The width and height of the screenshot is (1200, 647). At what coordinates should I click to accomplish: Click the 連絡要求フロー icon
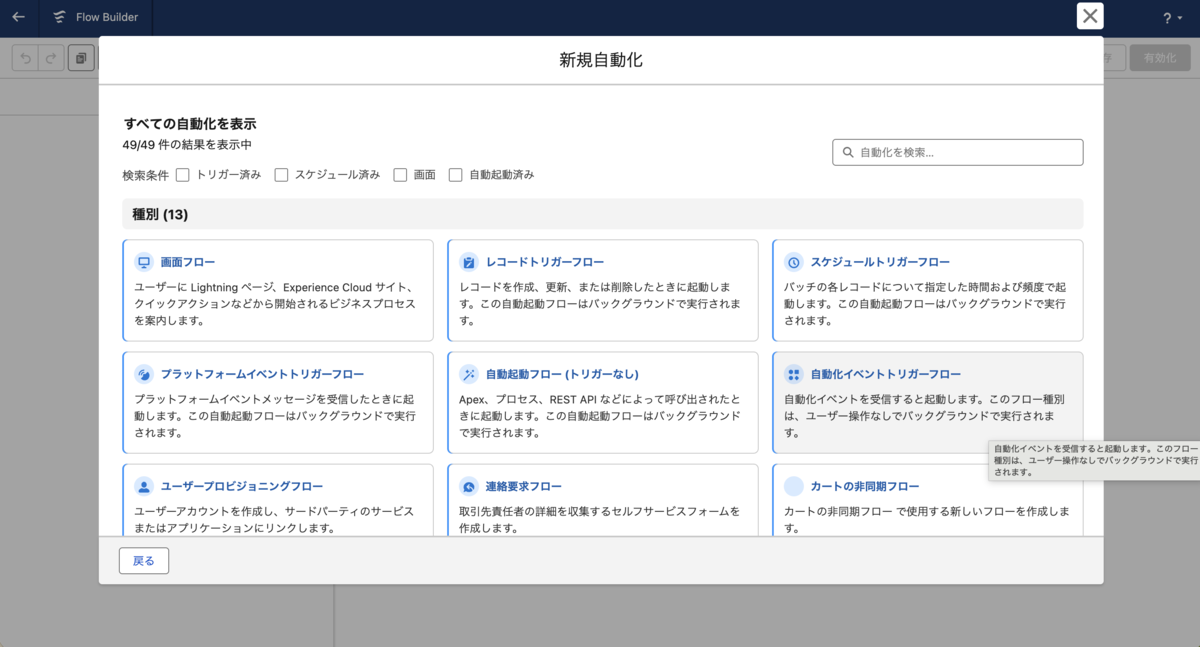click(469, 486)
